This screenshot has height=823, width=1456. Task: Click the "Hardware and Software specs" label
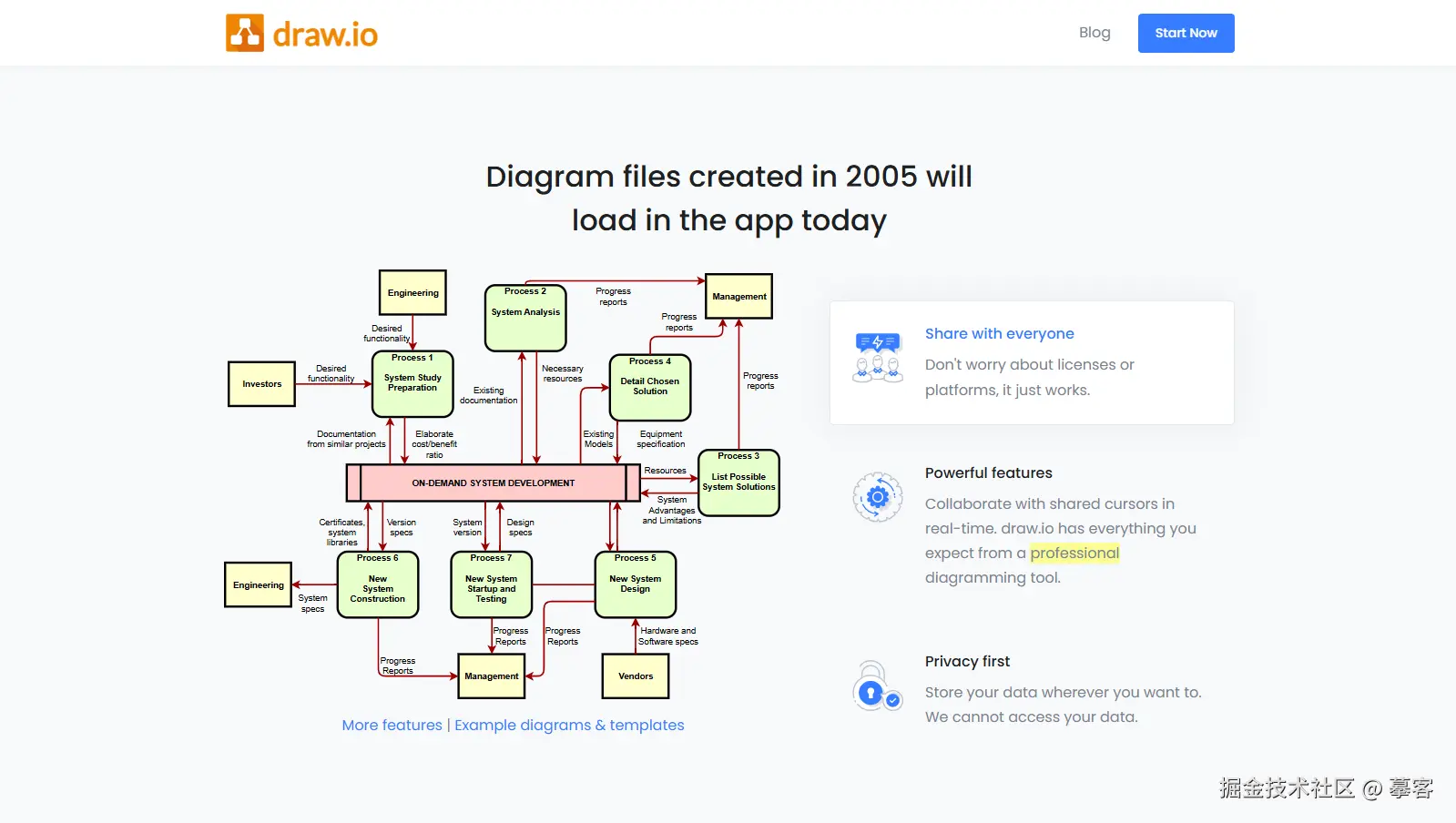coord(668,635)
